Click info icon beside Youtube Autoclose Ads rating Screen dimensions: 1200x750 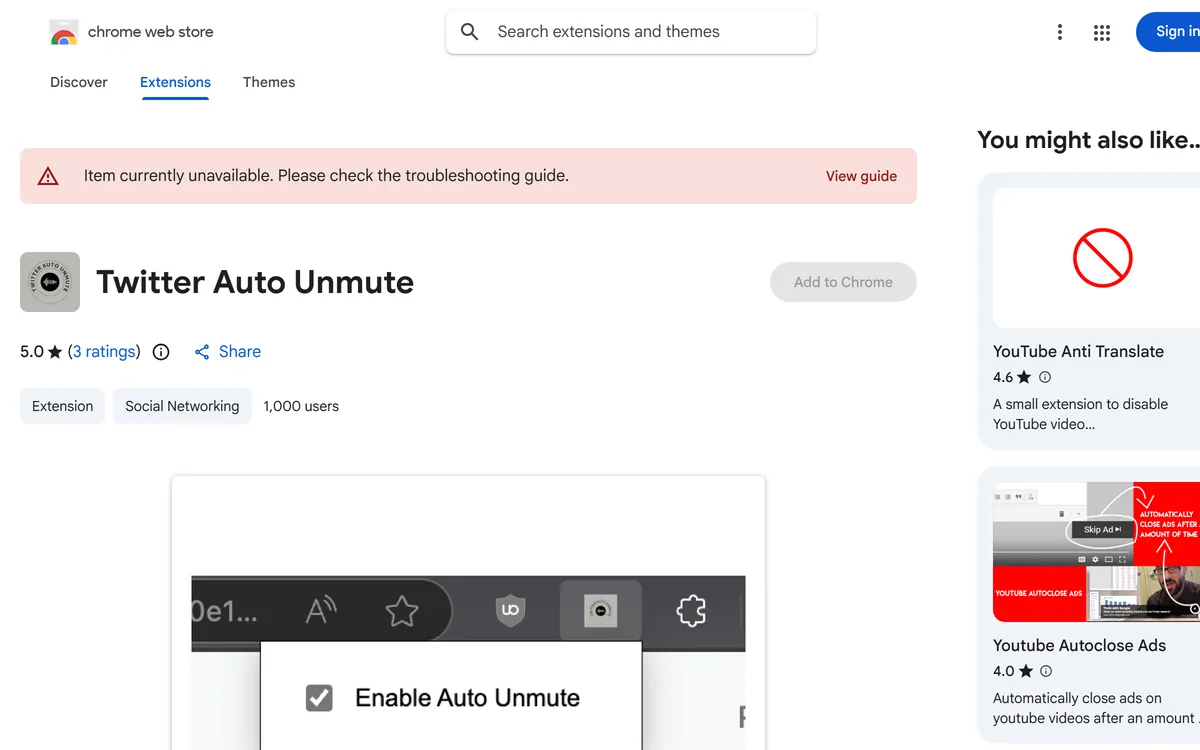coord(1046,671)
